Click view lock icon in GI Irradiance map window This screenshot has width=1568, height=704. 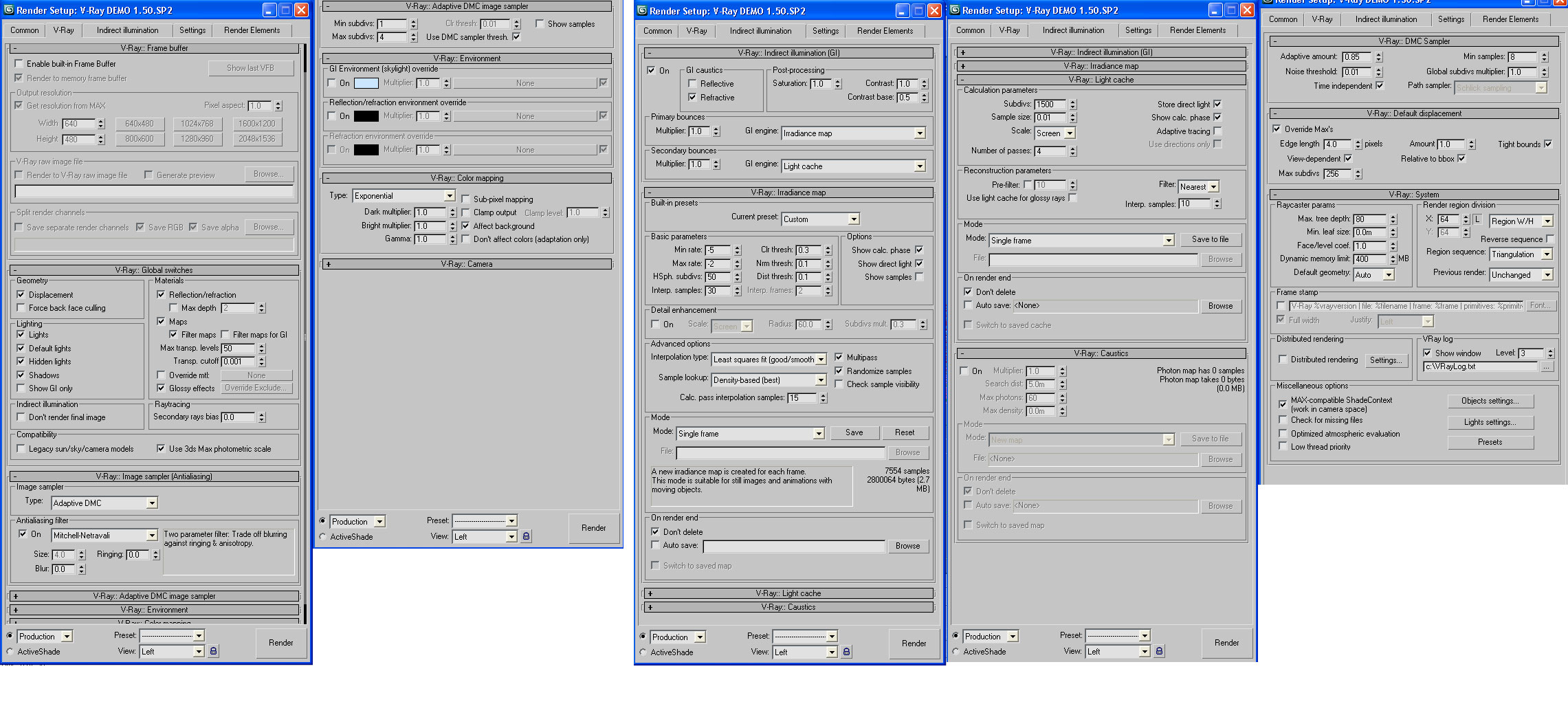[x=846, y=652]
